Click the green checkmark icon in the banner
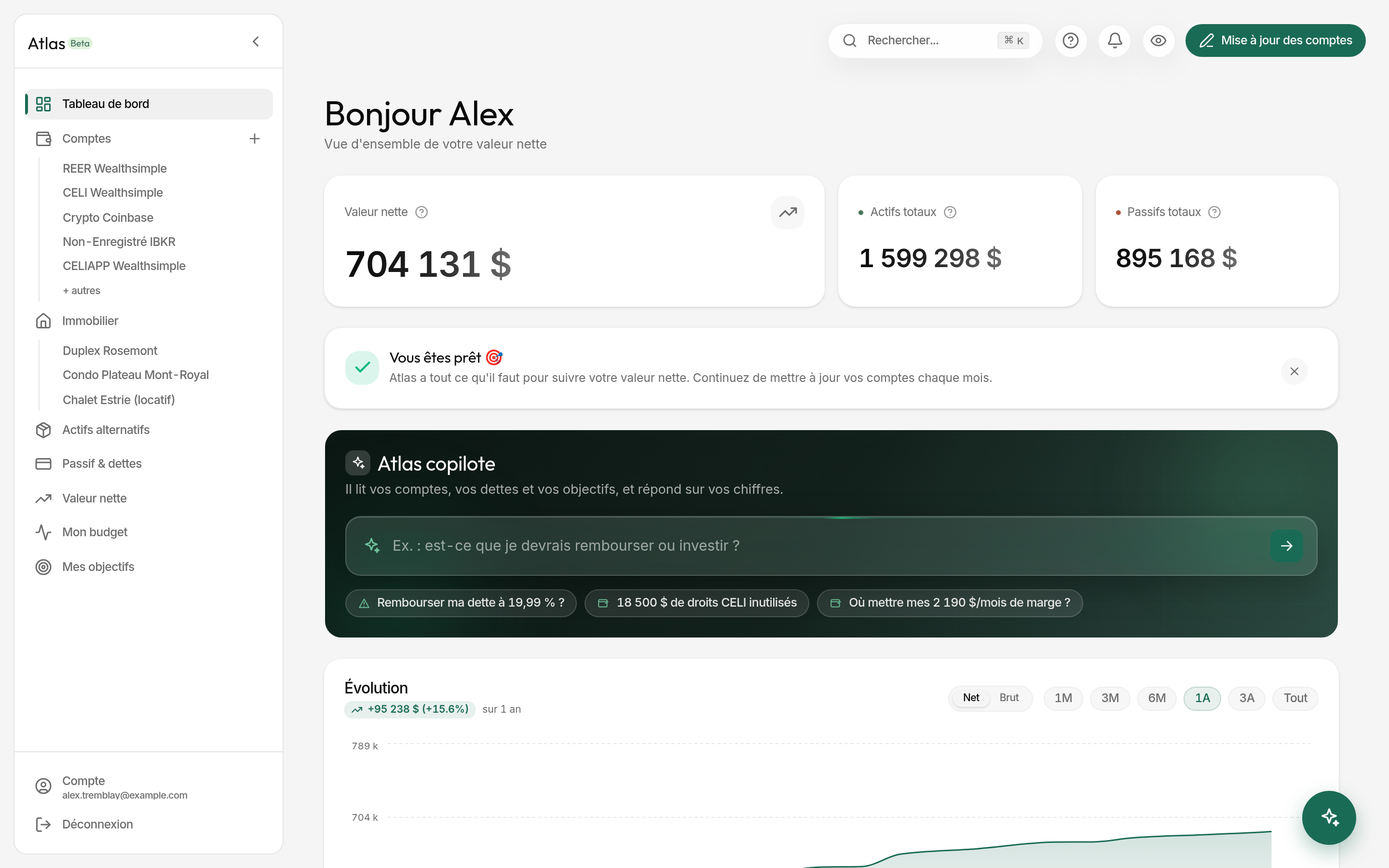 (362, 368)
